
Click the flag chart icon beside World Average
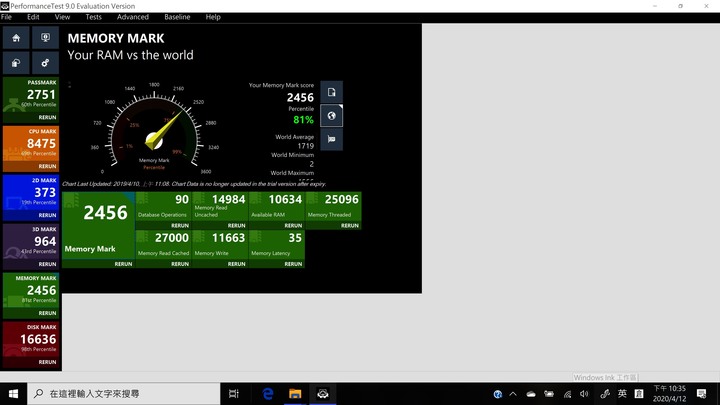coord(332,139)
